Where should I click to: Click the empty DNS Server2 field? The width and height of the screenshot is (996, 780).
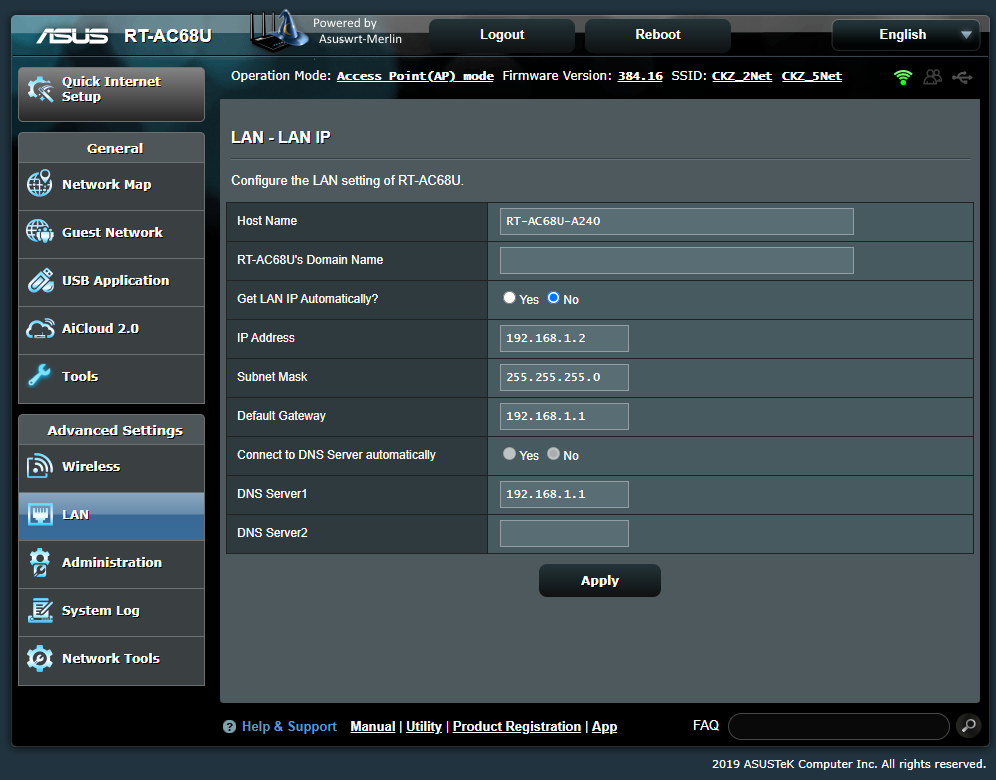[x=564, y=534]
